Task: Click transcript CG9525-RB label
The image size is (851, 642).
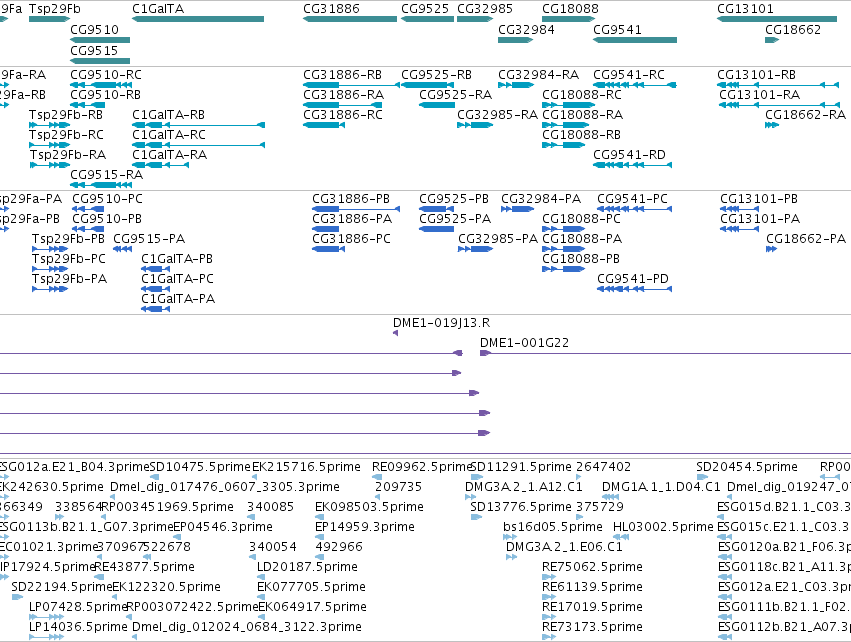Action: coord(436,75)
